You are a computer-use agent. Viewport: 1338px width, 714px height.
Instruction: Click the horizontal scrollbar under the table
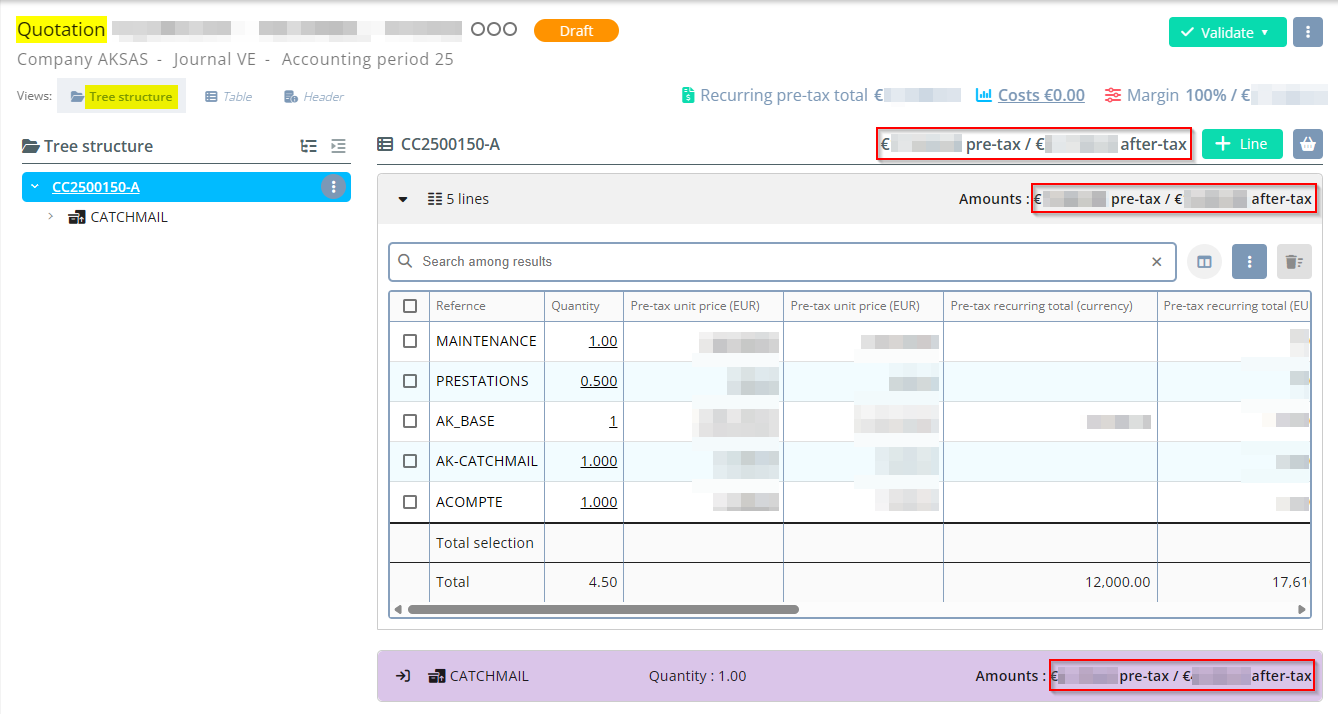pyautogui.click(x=603, y=609)
